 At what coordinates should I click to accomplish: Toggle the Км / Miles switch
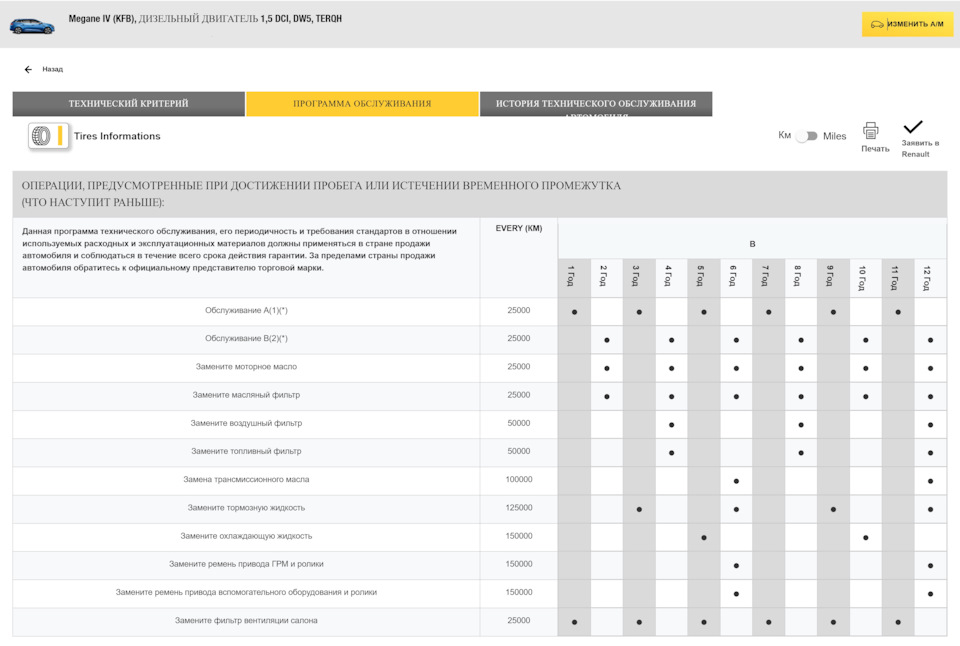click(806, 136)
